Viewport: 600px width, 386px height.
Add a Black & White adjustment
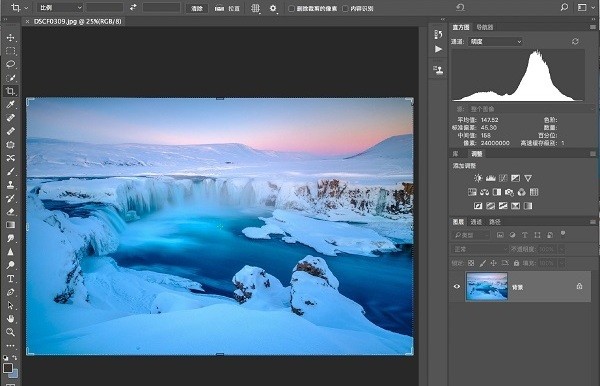click(497, 192)
